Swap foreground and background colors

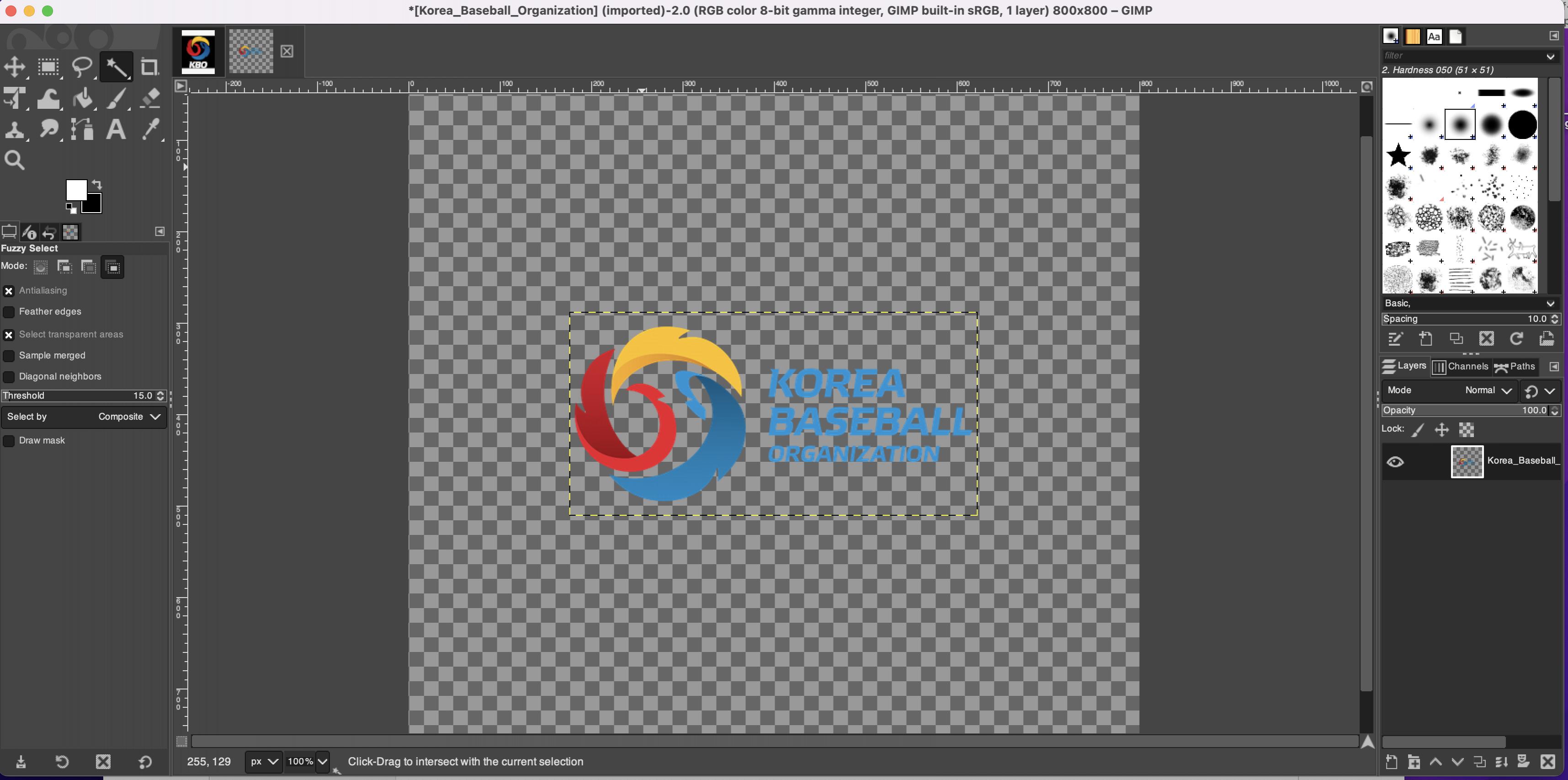pos(97,185)
